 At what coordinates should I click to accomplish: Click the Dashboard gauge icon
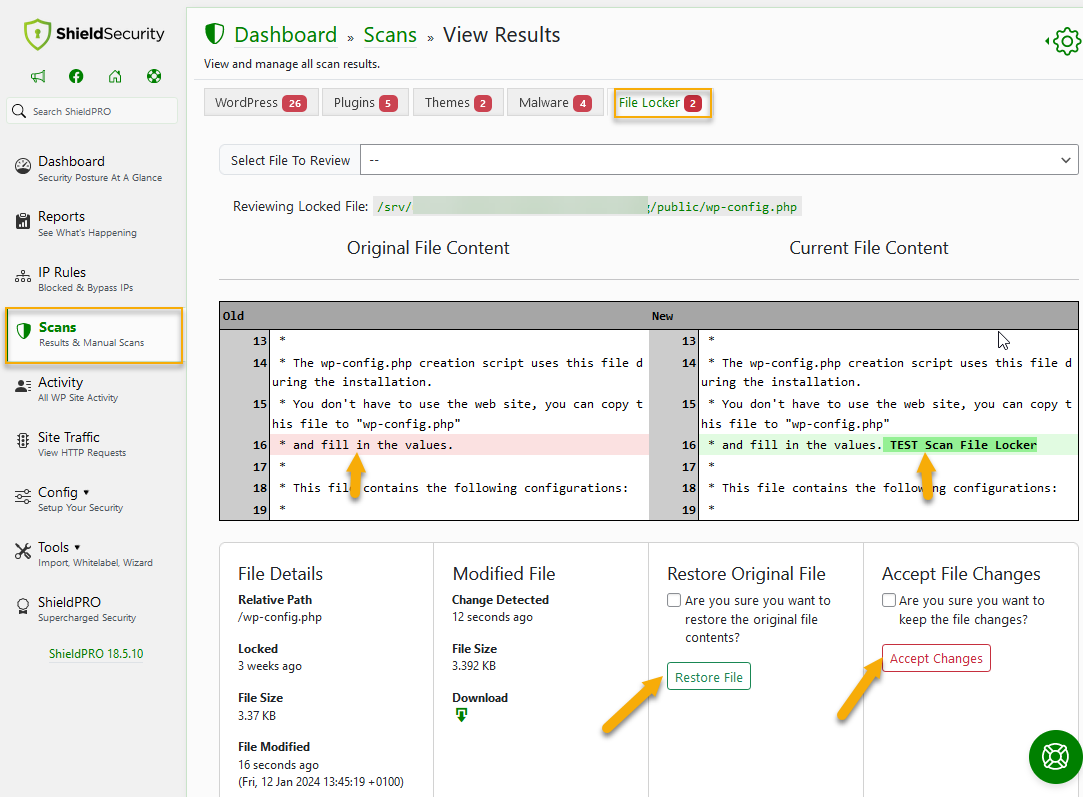(x=23, y=166)
